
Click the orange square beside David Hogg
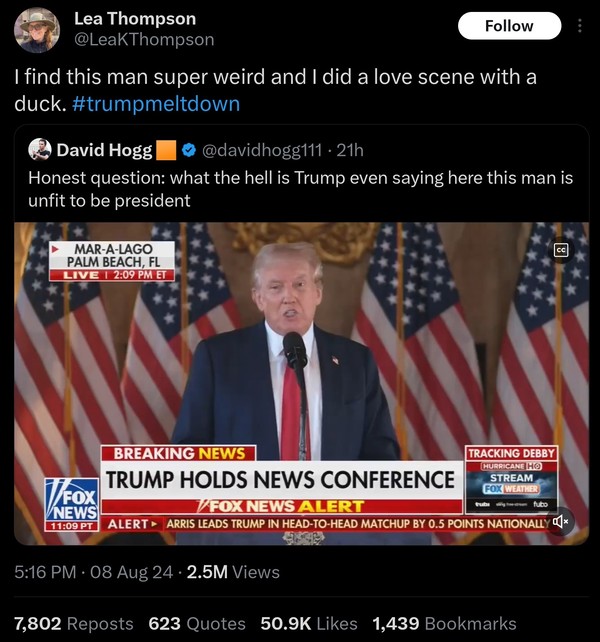(166, 150)
